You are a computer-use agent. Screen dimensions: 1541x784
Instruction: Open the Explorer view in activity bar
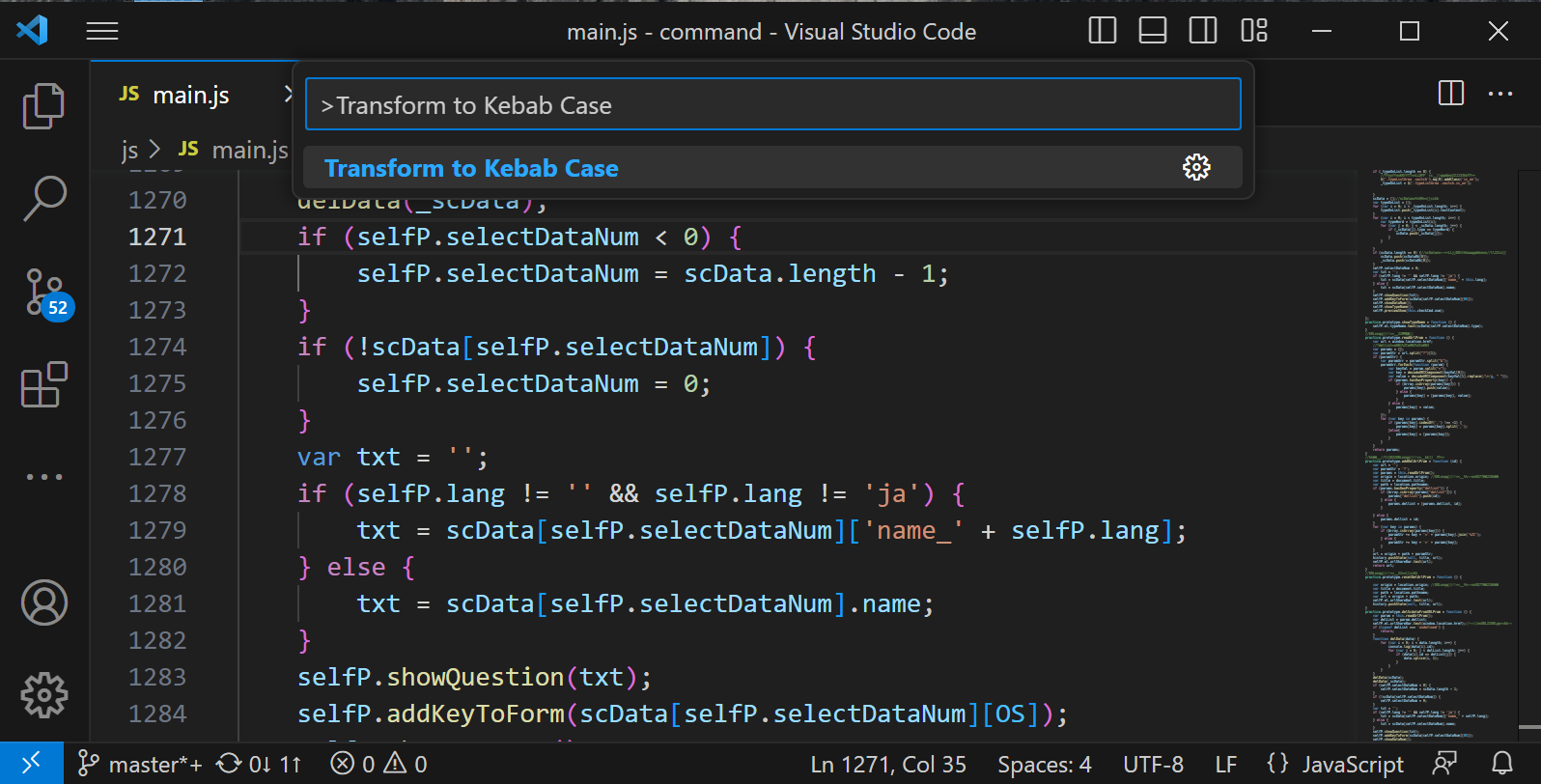43,105
